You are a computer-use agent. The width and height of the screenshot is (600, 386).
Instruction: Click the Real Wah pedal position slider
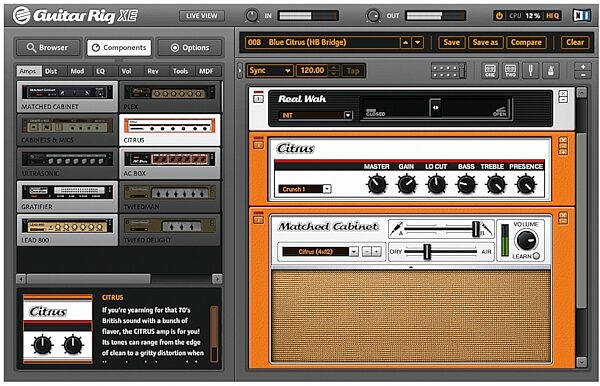(436, 107)
